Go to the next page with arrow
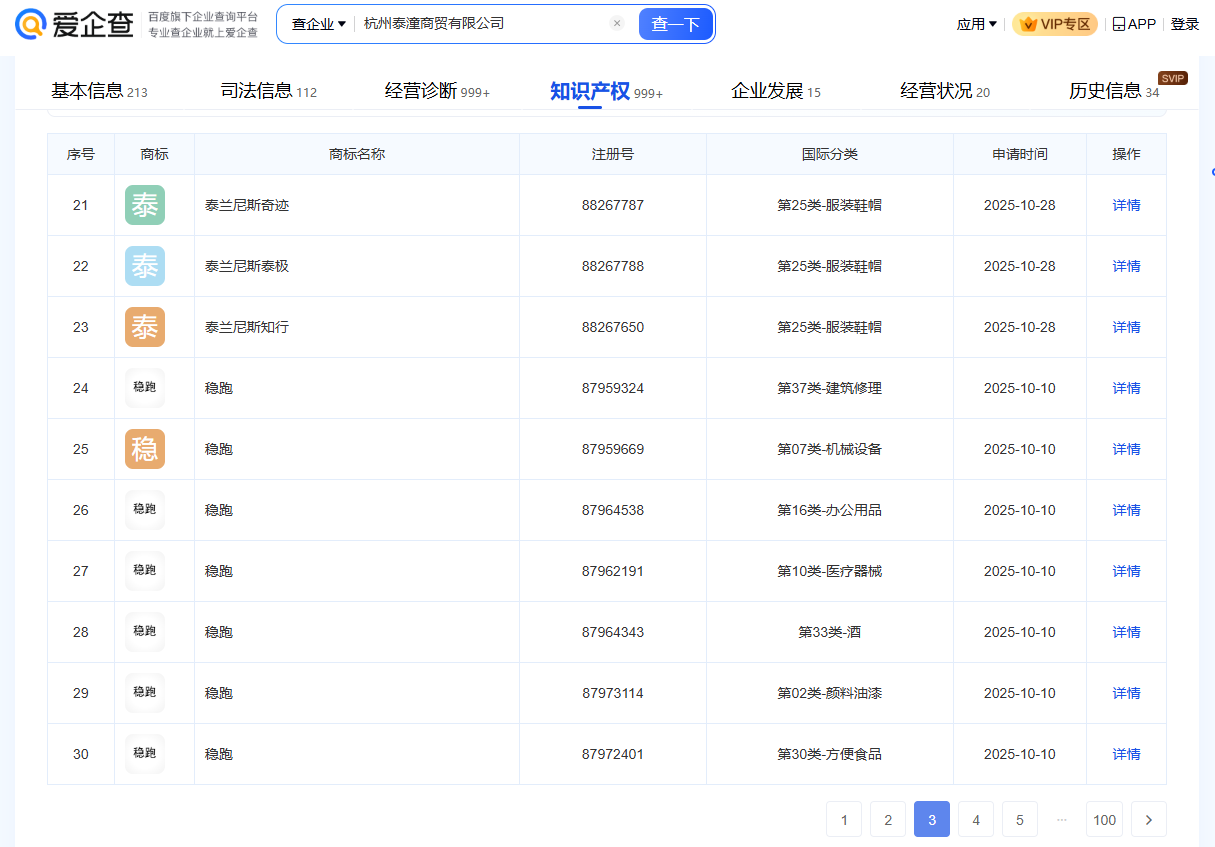 click(1148, 820)
